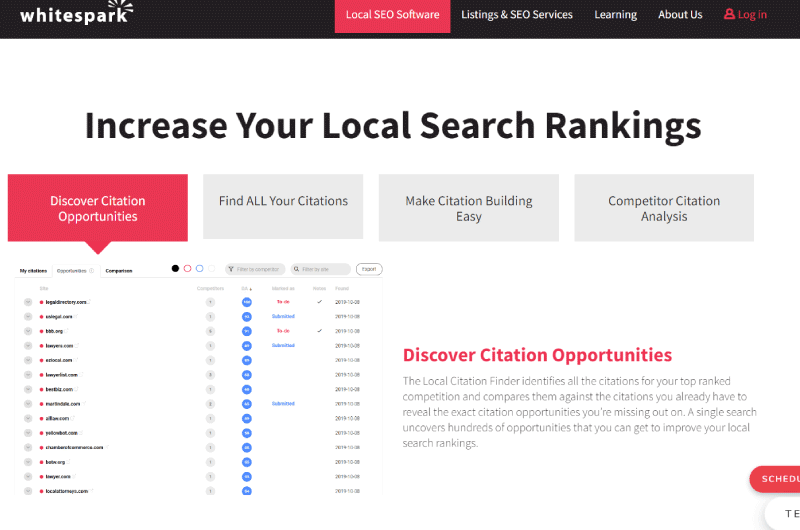Expand the lawyers.com row

click(28, 346)
